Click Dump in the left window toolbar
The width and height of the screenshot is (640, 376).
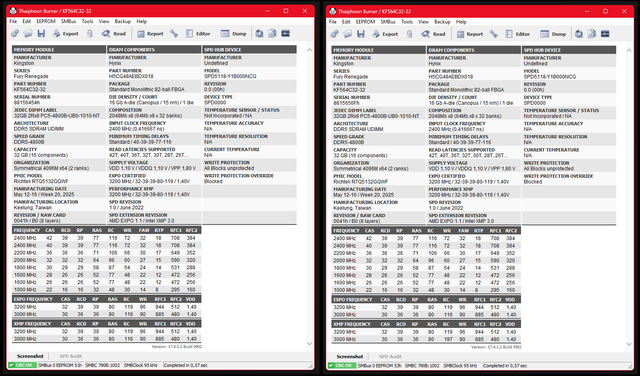(x=233, y=33)
